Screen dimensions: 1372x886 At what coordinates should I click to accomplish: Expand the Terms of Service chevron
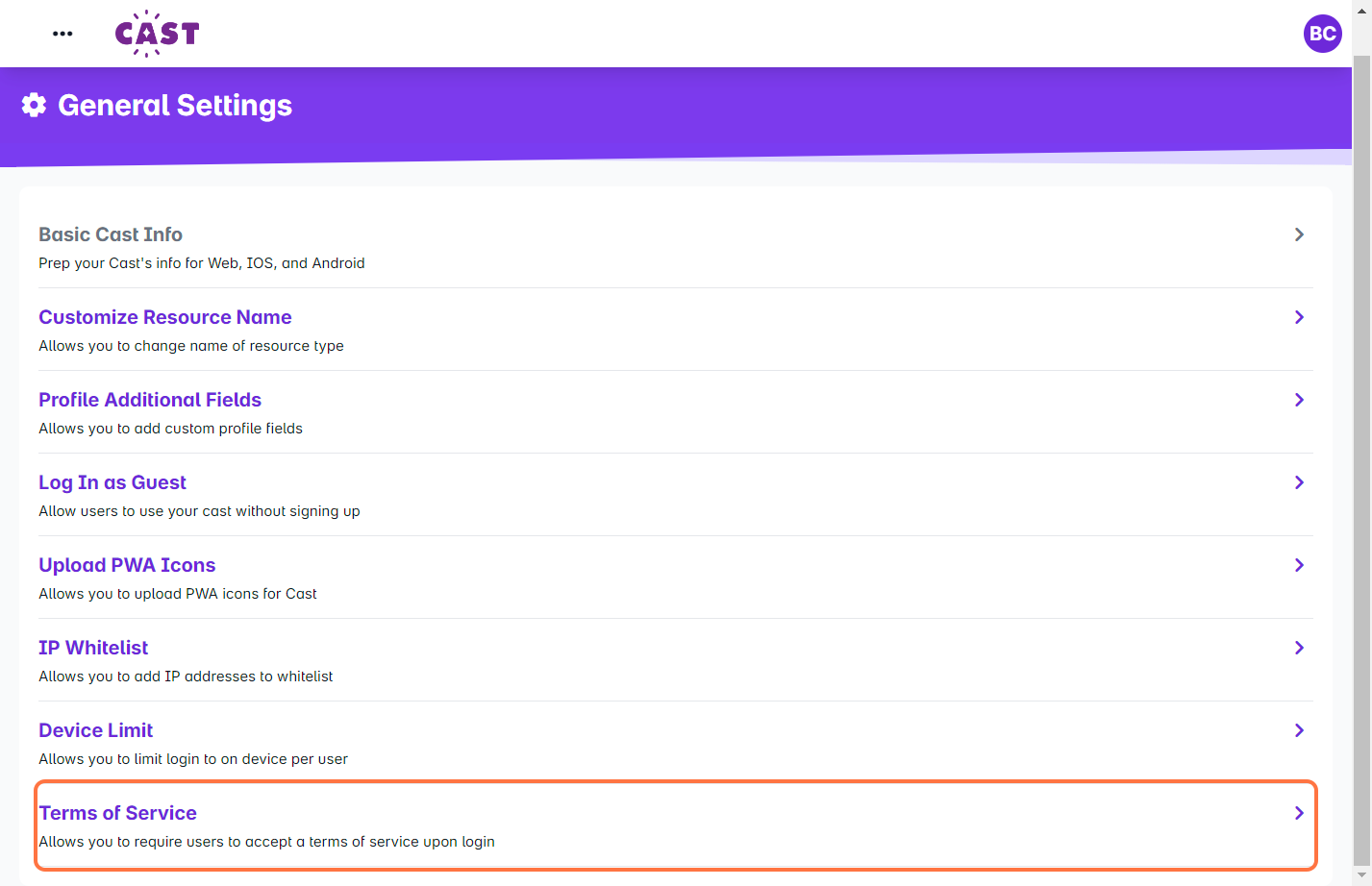click(x=1299, y=813)
